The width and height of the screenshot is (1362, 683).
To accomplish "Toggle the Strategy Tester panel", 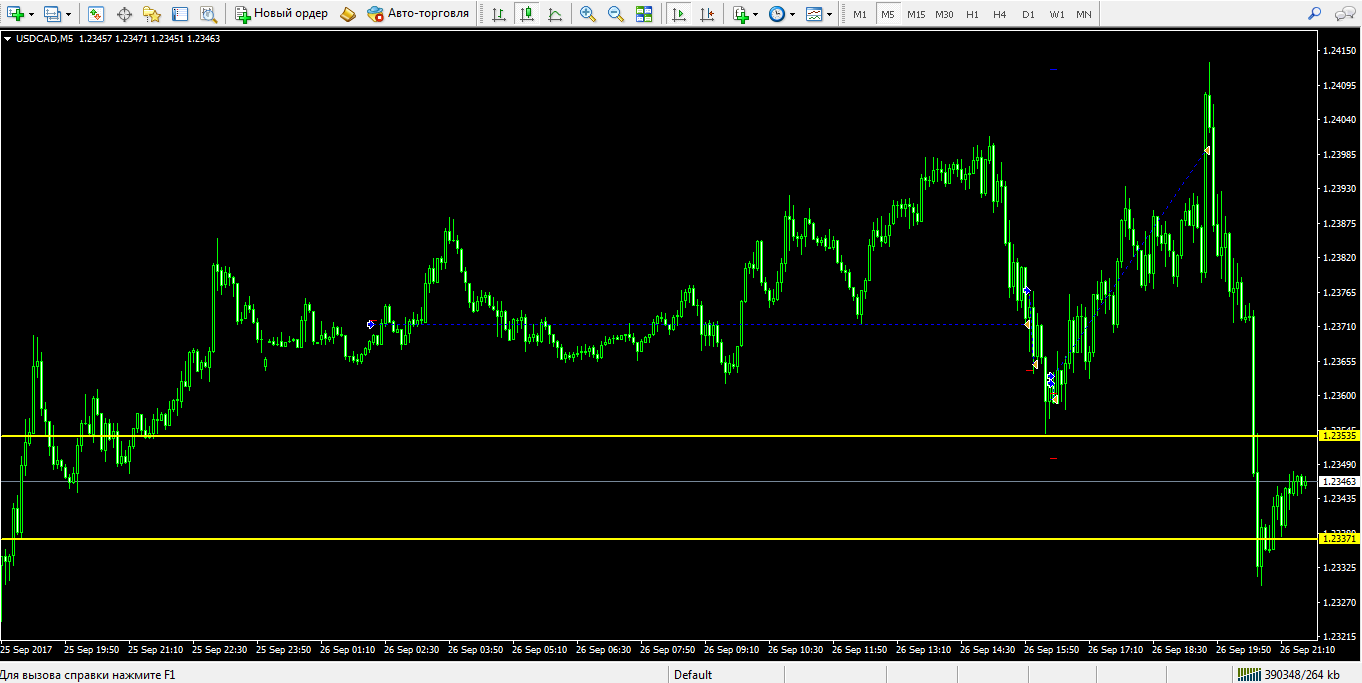I will 208,14.
